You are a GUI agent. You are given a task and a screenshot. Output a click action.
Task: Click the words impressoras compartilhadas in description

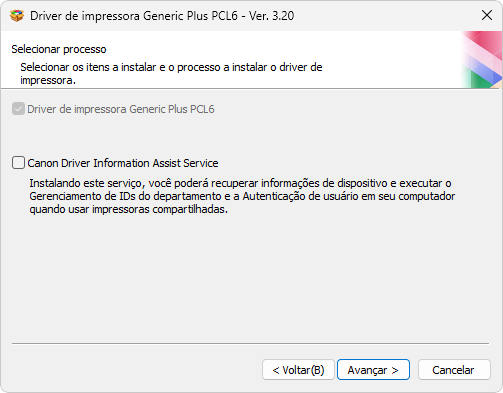[160, 209]
